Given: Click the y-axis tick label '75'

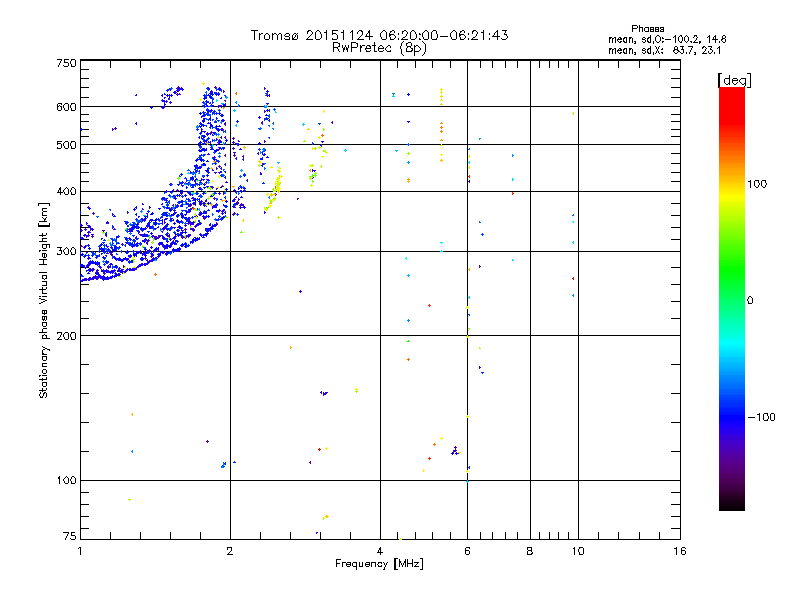Looking at the screenshot, I should tap(70, 536).
